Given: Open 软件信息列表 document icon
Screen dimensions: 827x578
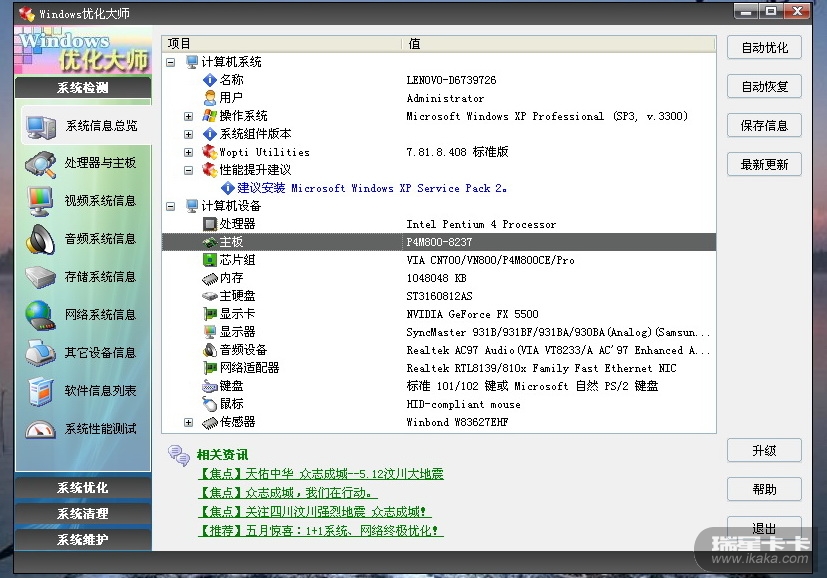Looking at the screenshot, I should pyautogui.click(x=41, y=391).
